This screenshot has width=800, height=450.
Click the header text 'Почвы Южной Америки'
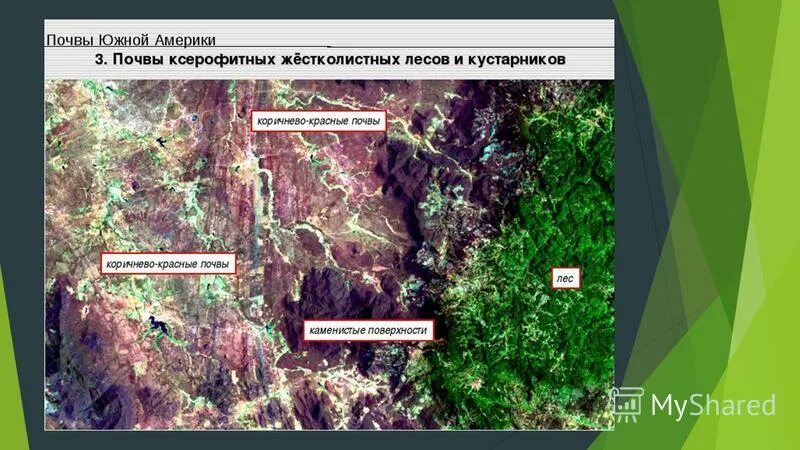point(131,40)
